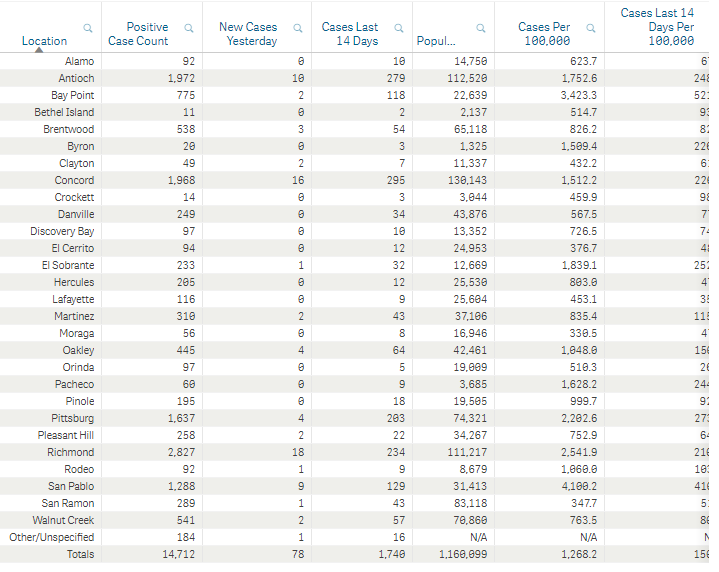Open search icon for New Cases Yesterday
This screenshot has width=719, height=572.
pos(298,28)
